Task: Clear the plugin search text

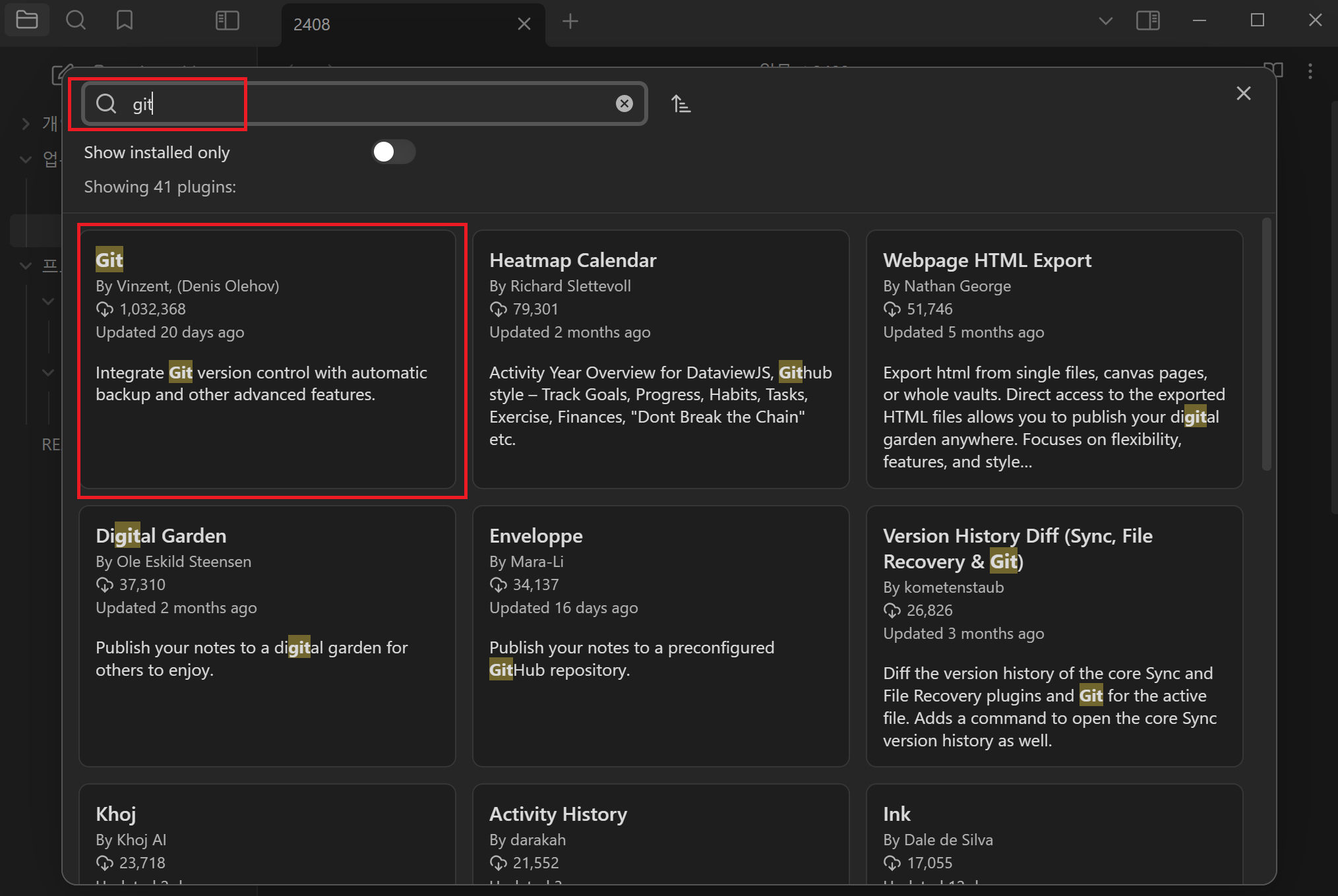Action: tap(624, 104)
